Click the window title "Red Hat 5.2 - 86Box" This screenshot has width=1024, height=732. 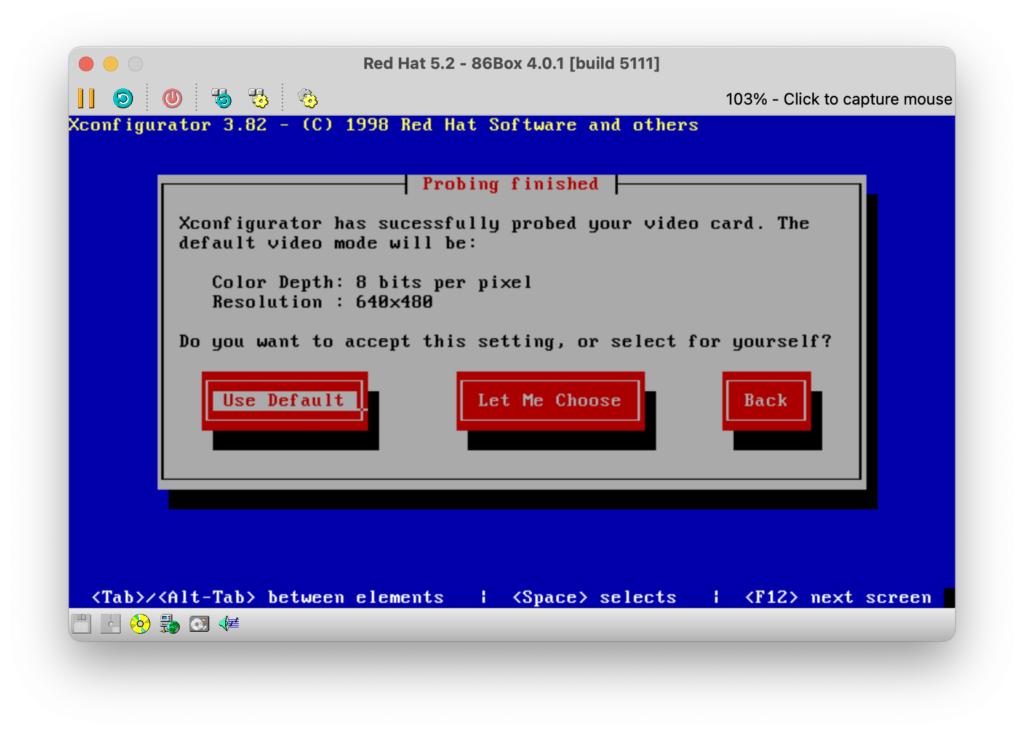point(511,63)
